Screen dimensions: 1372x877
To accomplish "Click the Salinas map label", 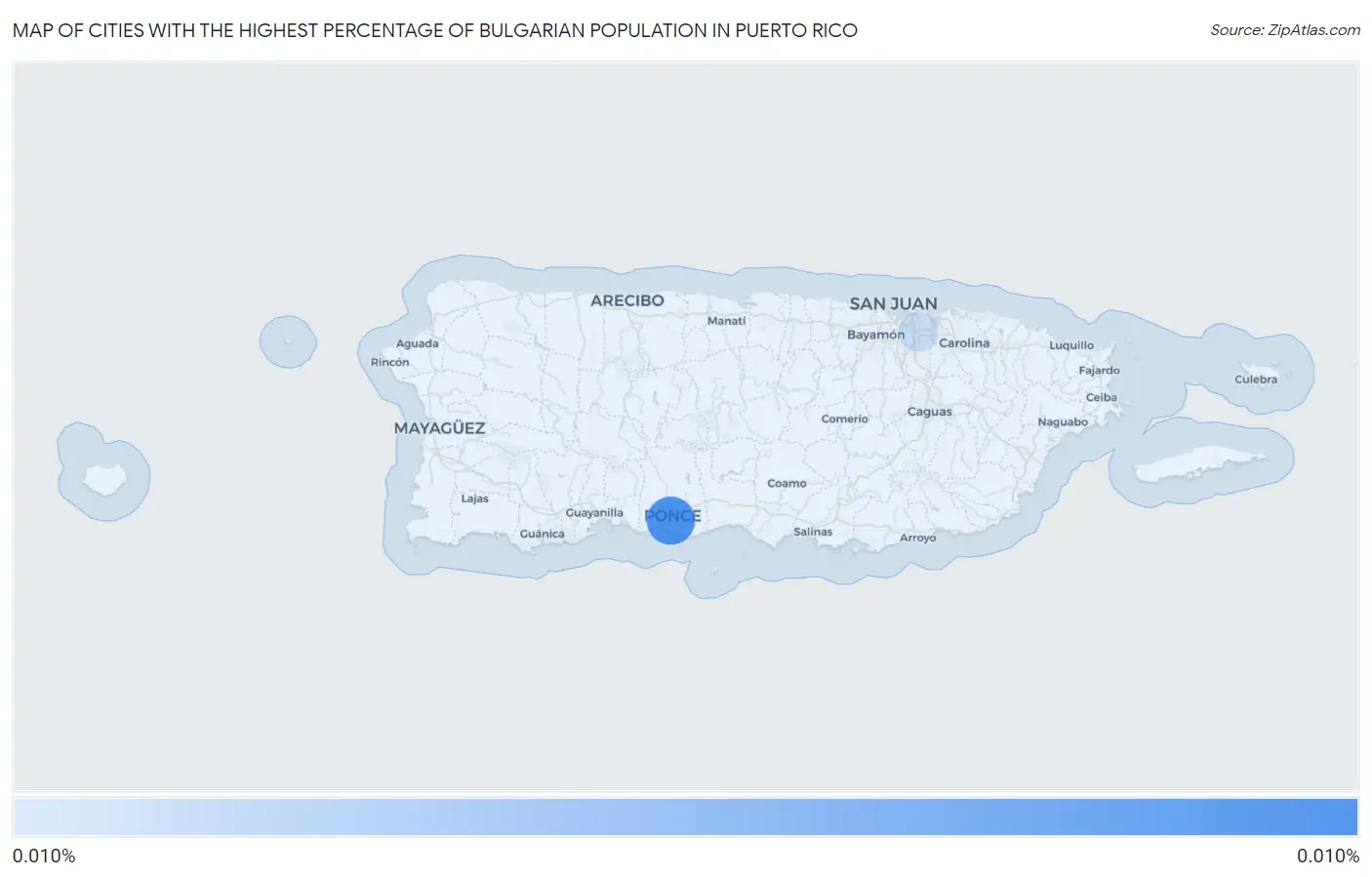I will (813, 533).
